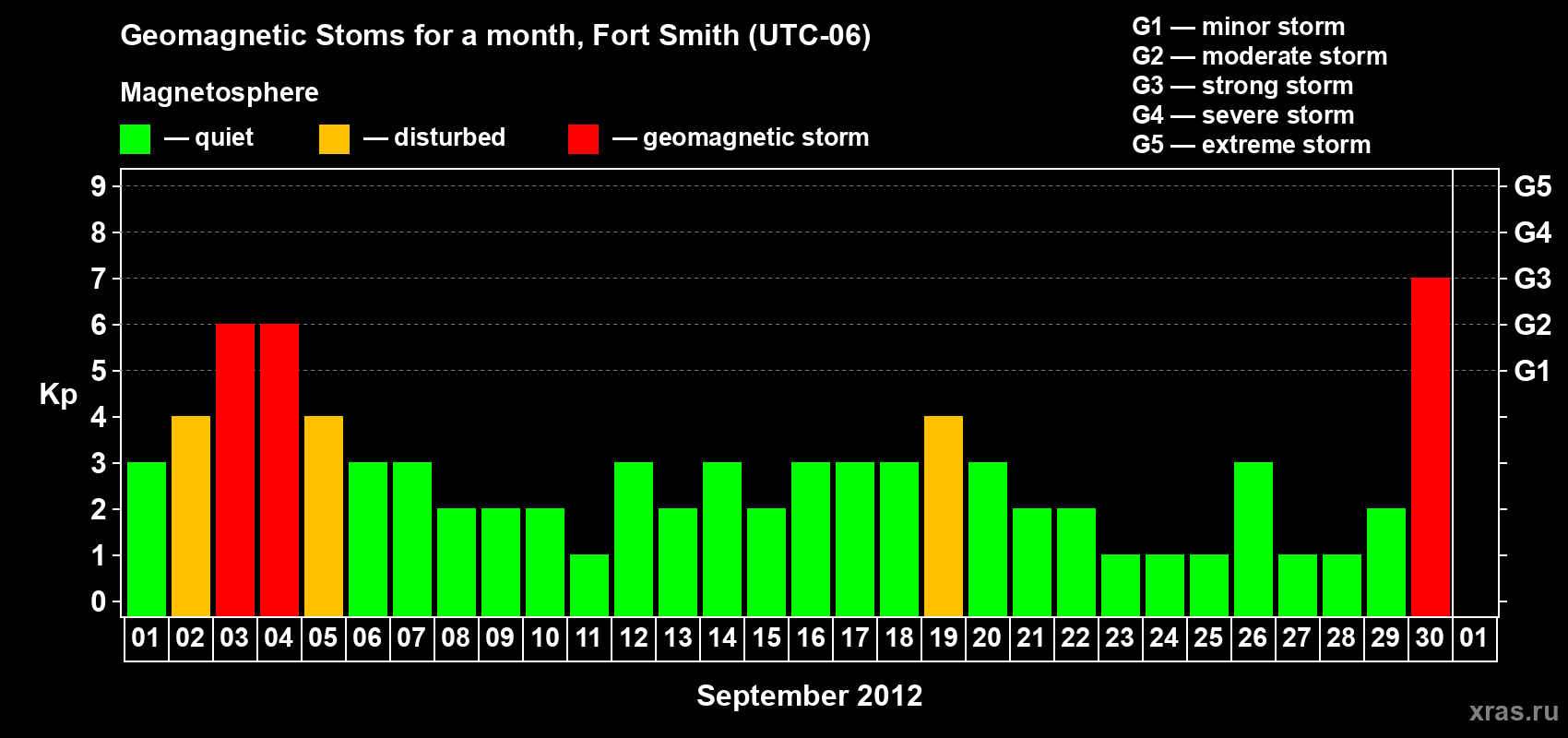
Task: Click the '— disturbed' legend text
Action: pos(434,137)
